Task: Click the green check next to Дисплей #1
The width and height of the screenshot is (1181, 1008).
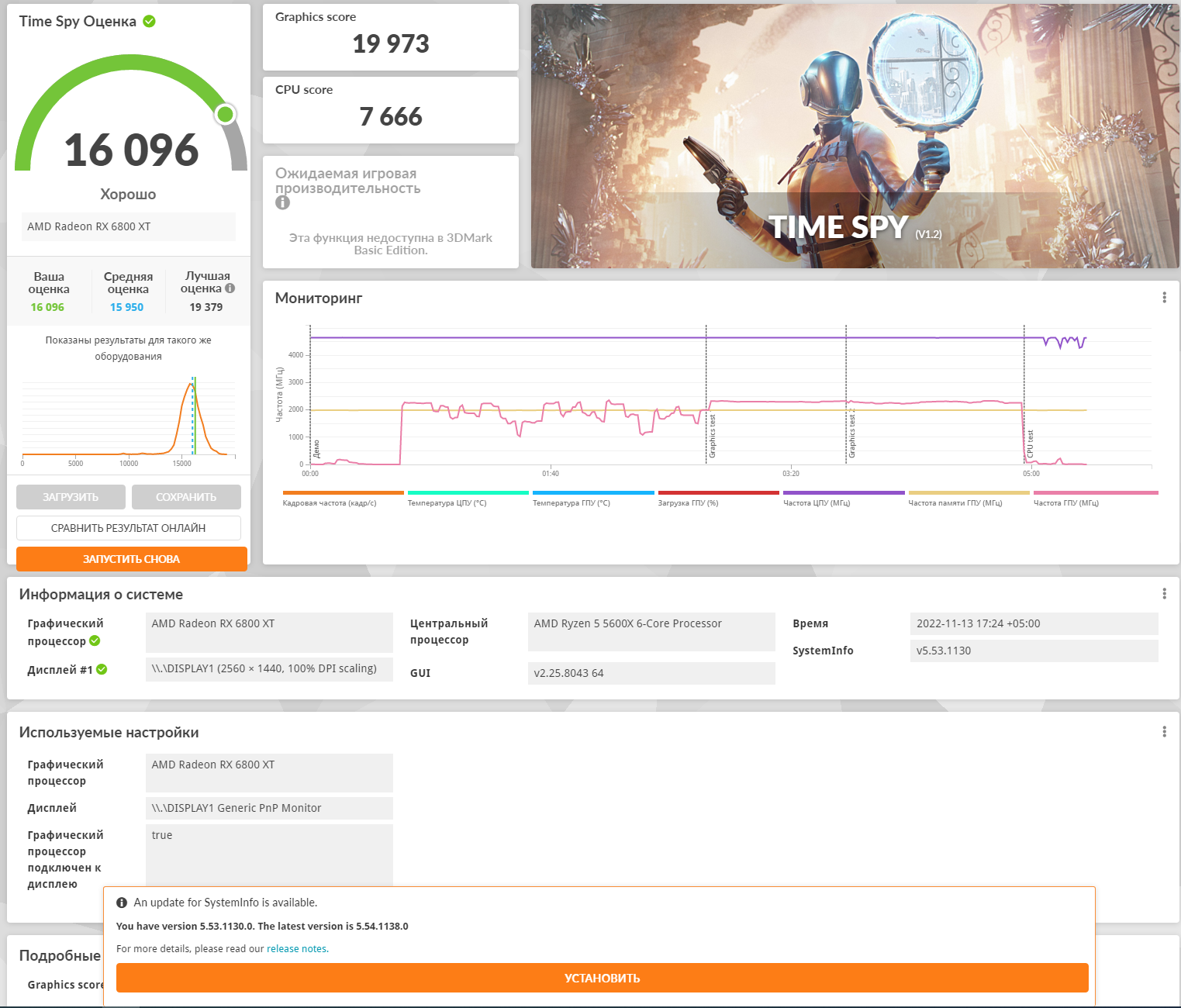Action: [x=102, y=669]
